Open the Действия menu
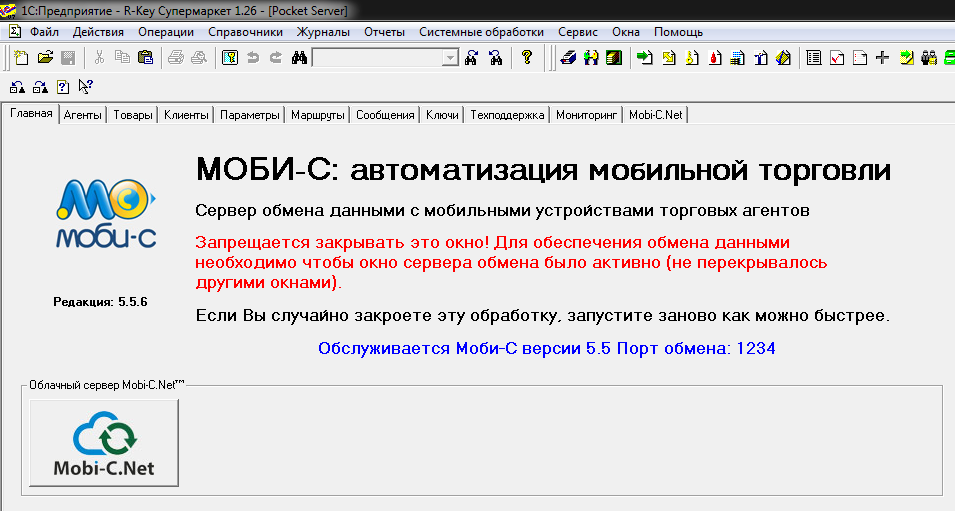This screenshot has height=511, width=955. pyautogui.click(x=98, y=32)
